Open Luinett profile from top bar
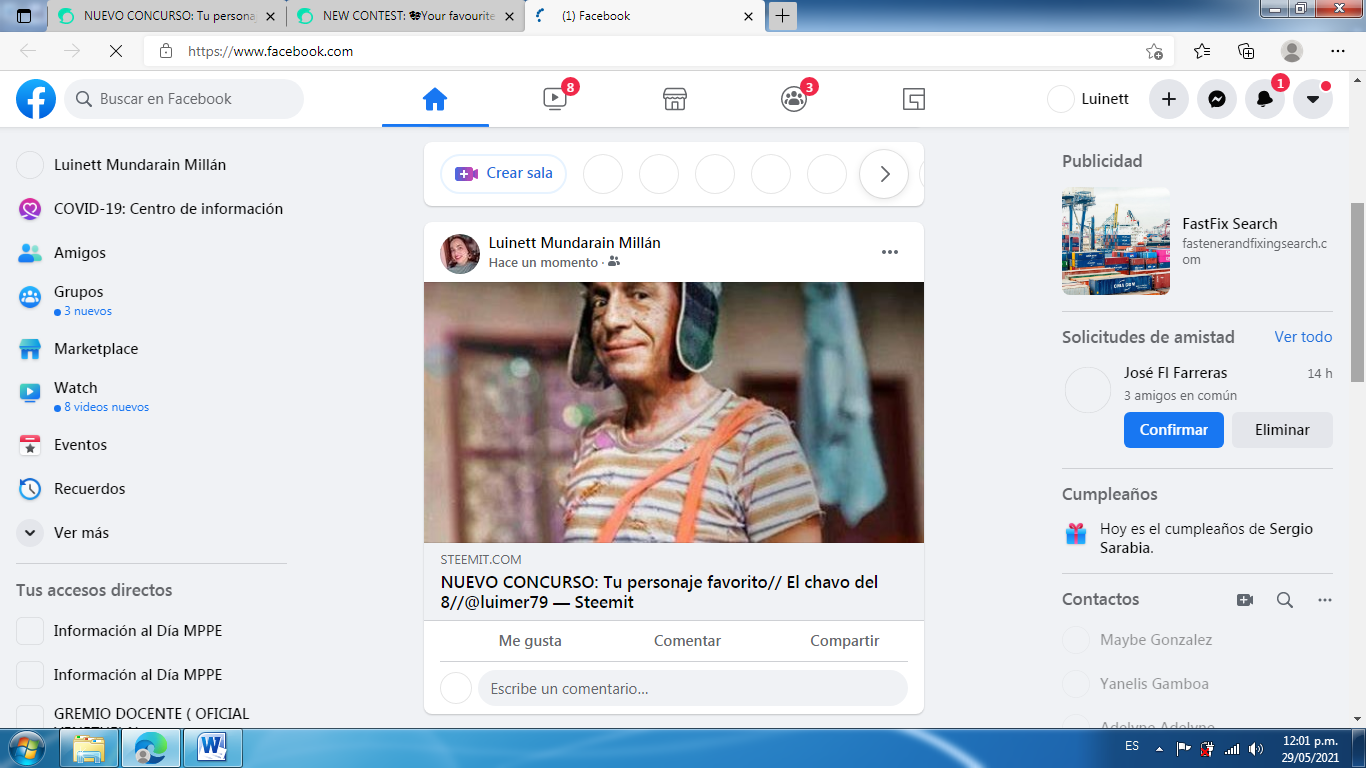 click(x=1088, y=99)
